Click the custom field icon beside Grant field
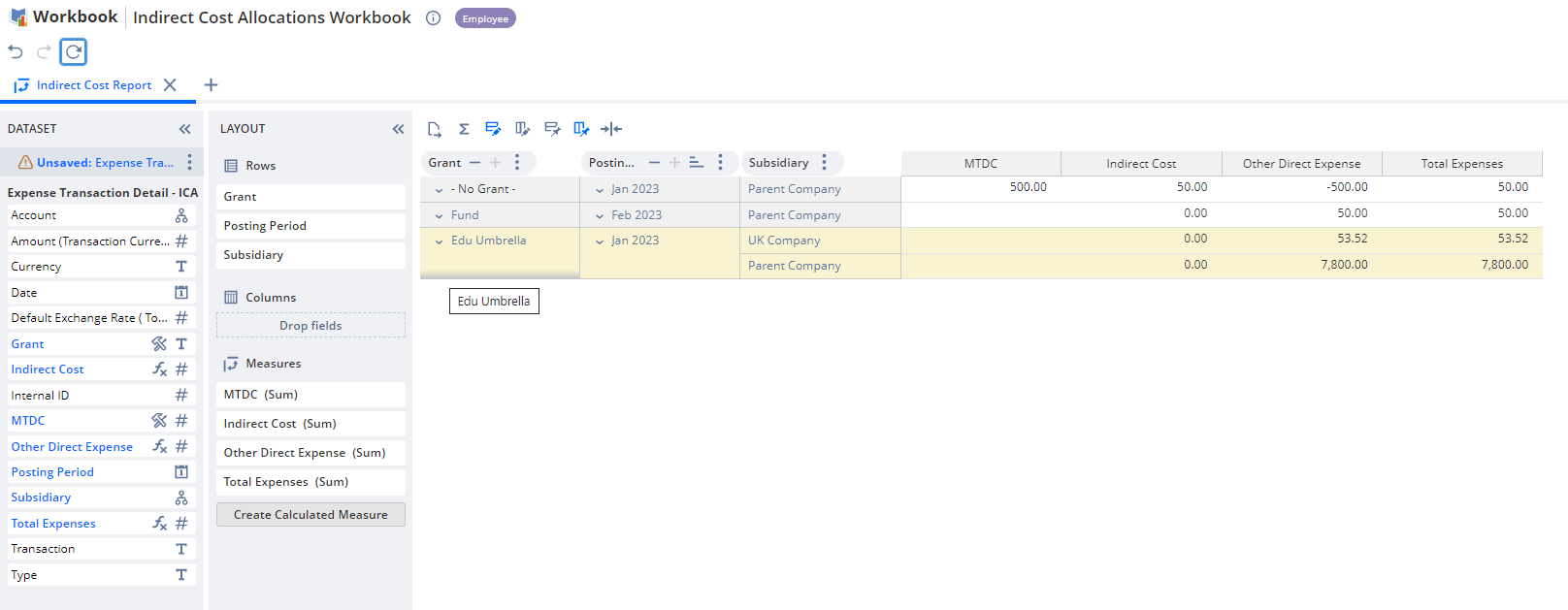Image resolution: width=1568 pixels, height=610 pixels. coord(159,343)
